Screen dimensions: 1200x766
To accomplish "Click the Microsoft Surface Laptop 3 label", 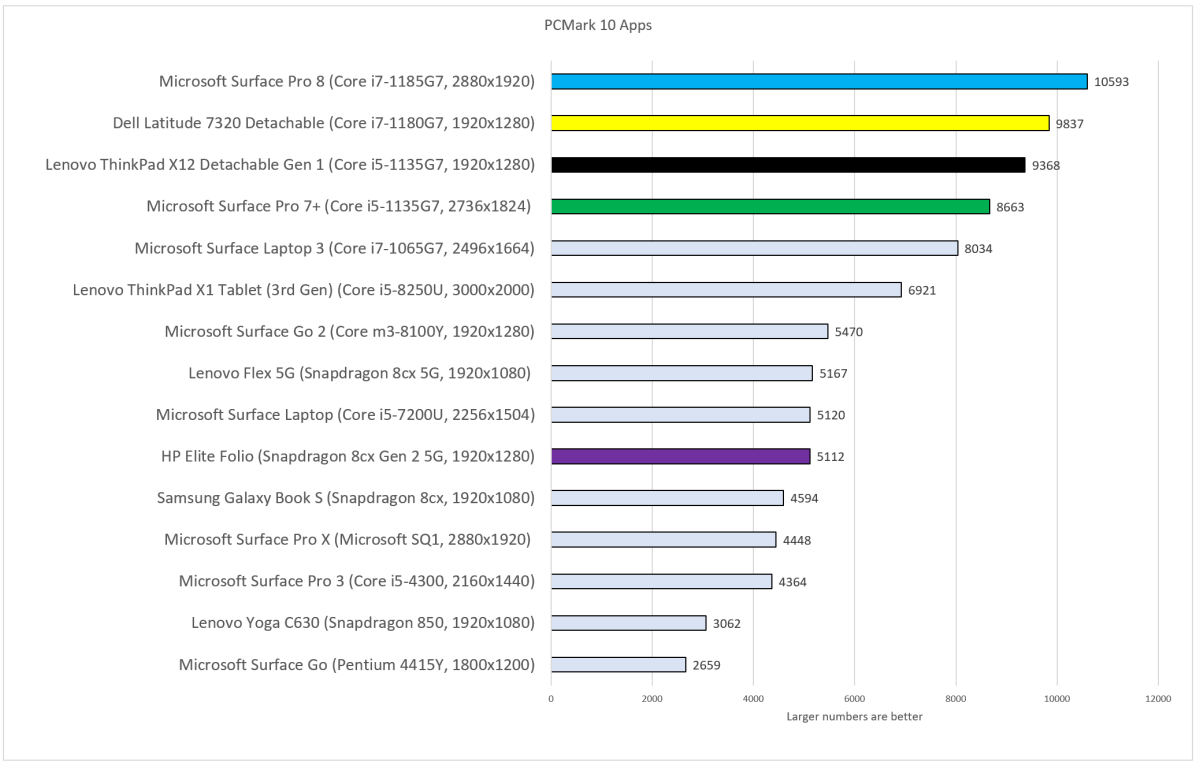I will pos(334,248).
